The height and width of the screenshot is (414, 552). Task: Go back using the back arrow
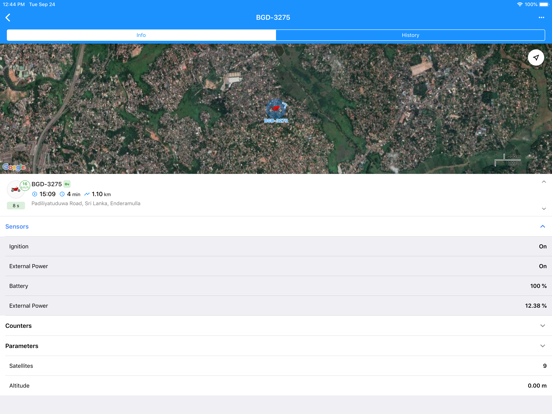click(x=8, y=18)
